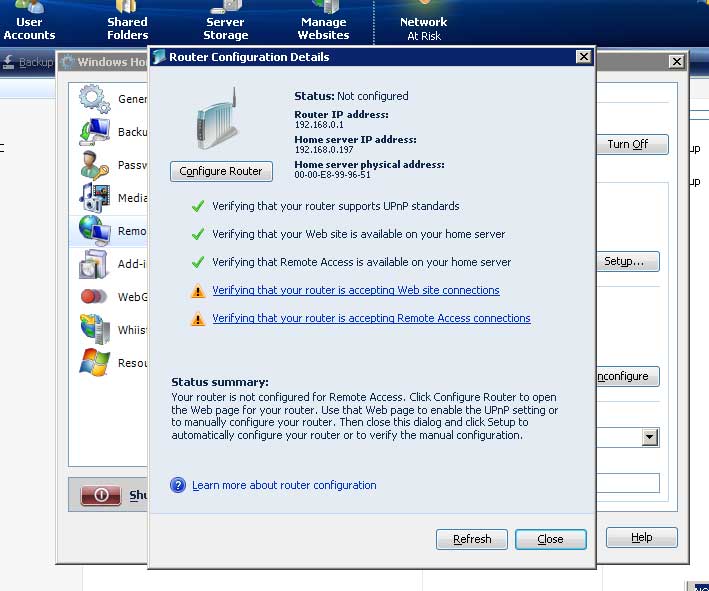The image size is (709, 591).
Task: Click the Status summary heading
Action: point(220,382)
